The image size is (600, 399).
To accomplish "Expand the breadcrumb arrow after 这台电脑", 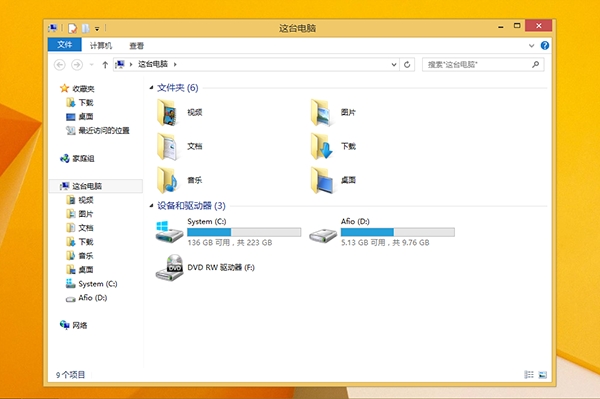I will point(175,64).
